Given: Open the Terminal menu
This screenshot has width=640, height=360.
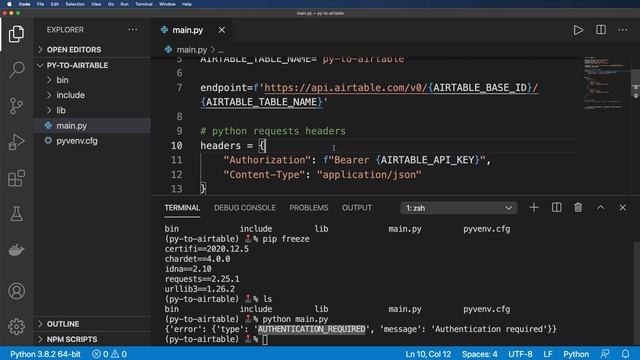Looking at the screenshot, I should coord(144,4).
